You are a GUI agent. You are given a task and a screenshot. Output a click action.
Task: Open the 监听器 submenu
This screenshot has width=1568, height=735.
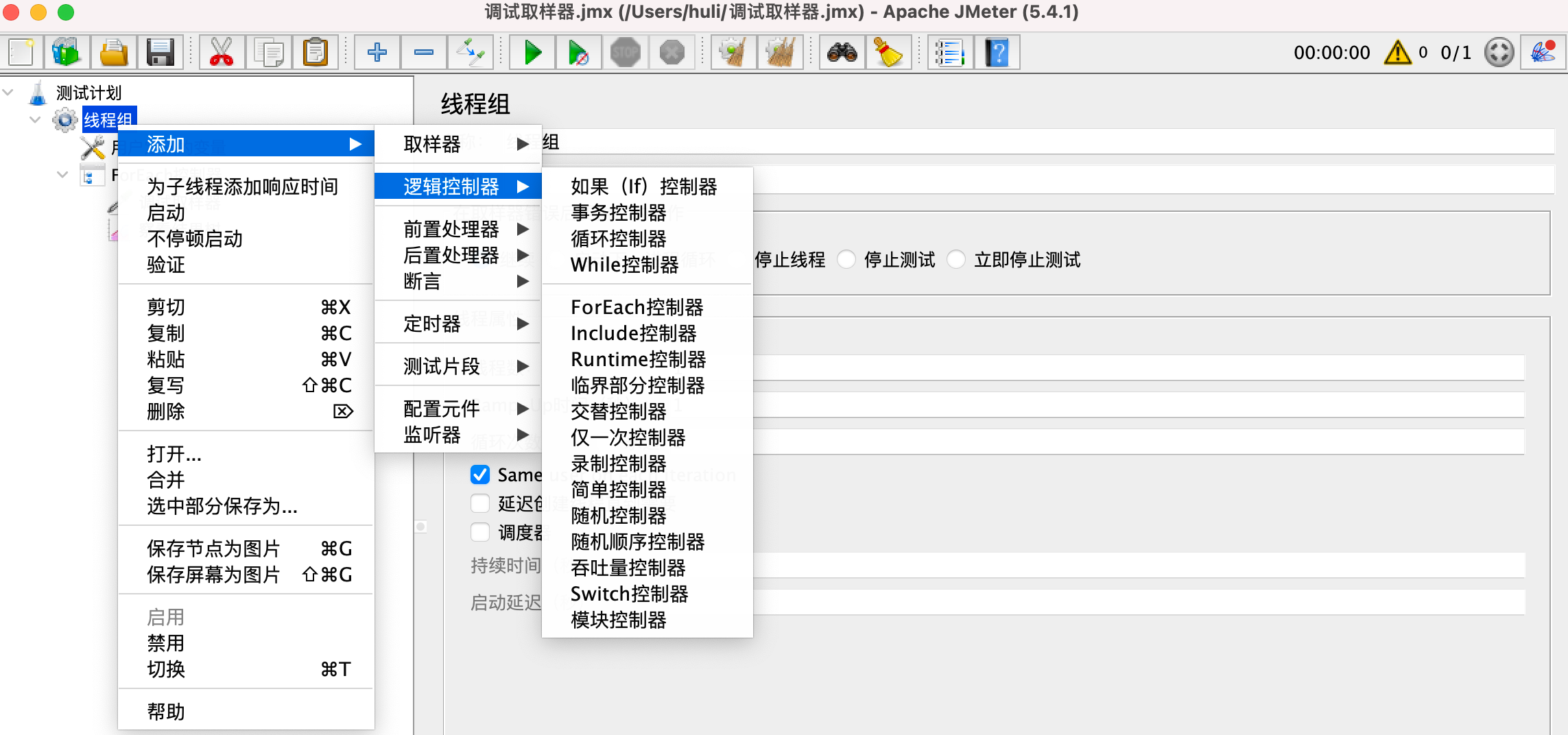(x=458, y=435)
